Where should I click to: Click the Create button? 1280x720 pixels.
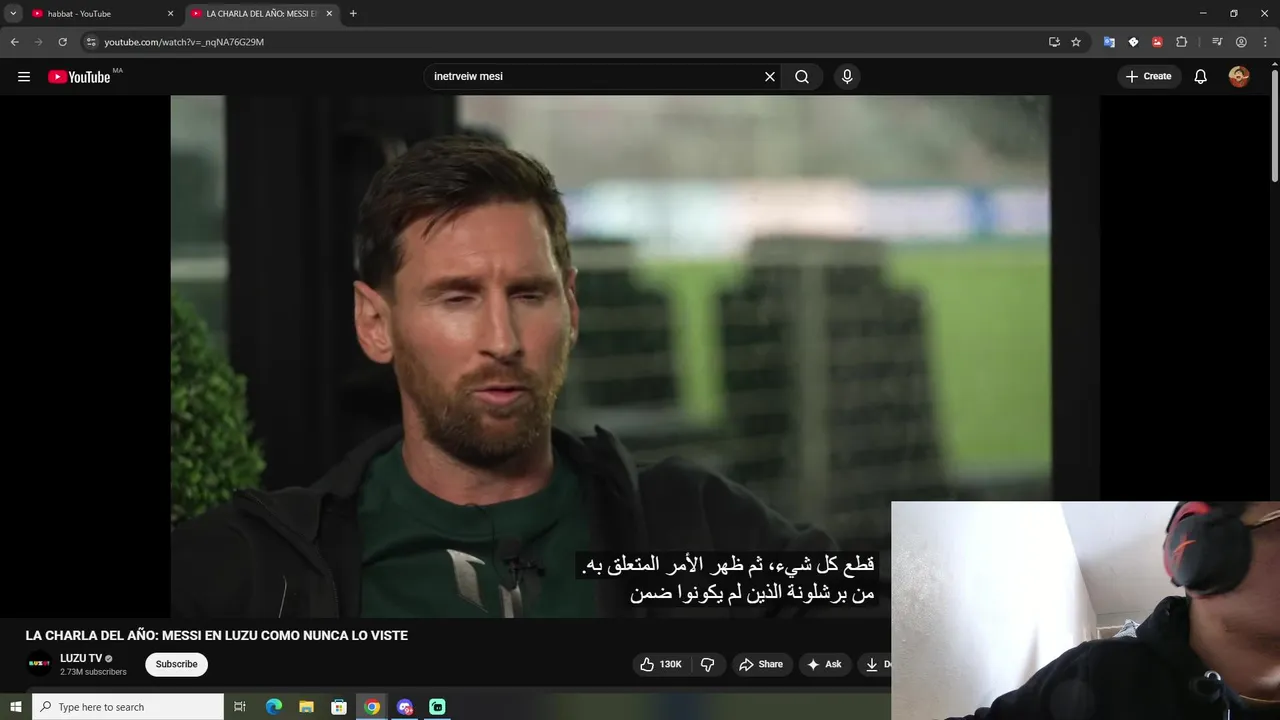[x=1149, y=77]
